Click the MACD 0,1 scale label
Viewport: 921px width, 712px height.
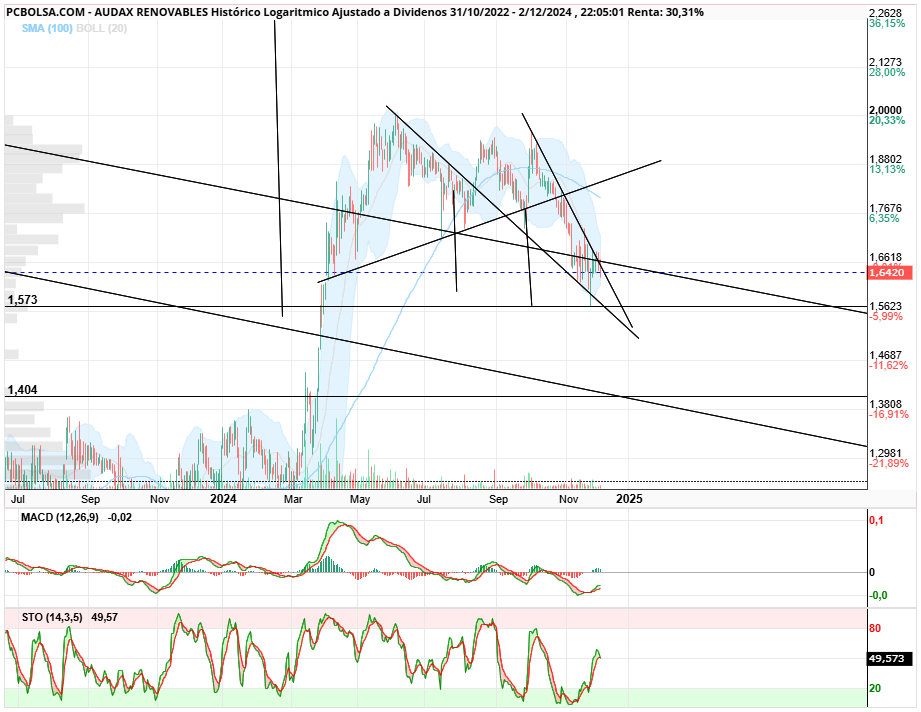[875, 520]
